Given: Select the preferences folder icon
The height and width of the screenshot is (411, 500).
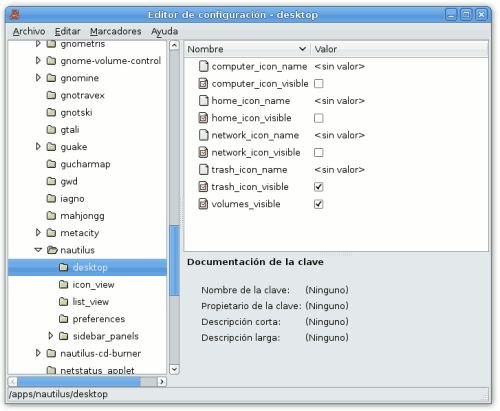Looking at the screenshot, I should coord(63,319).
